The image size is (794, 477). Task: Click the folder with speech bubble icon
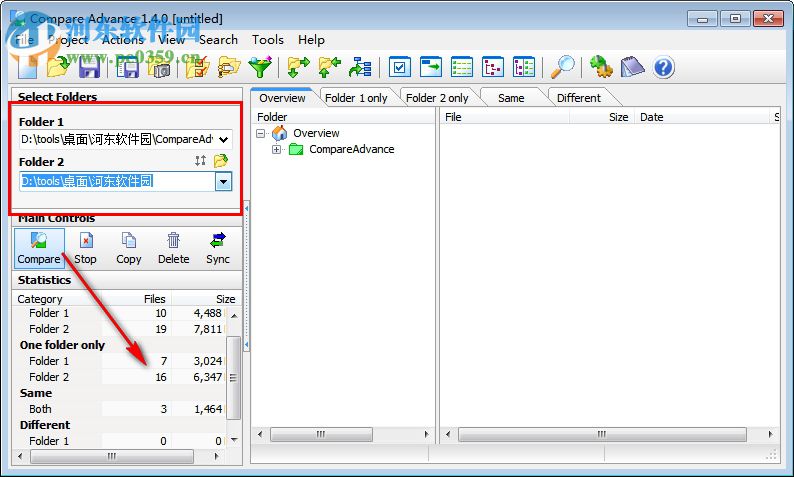pyautogui.click(x=229, y=67)
